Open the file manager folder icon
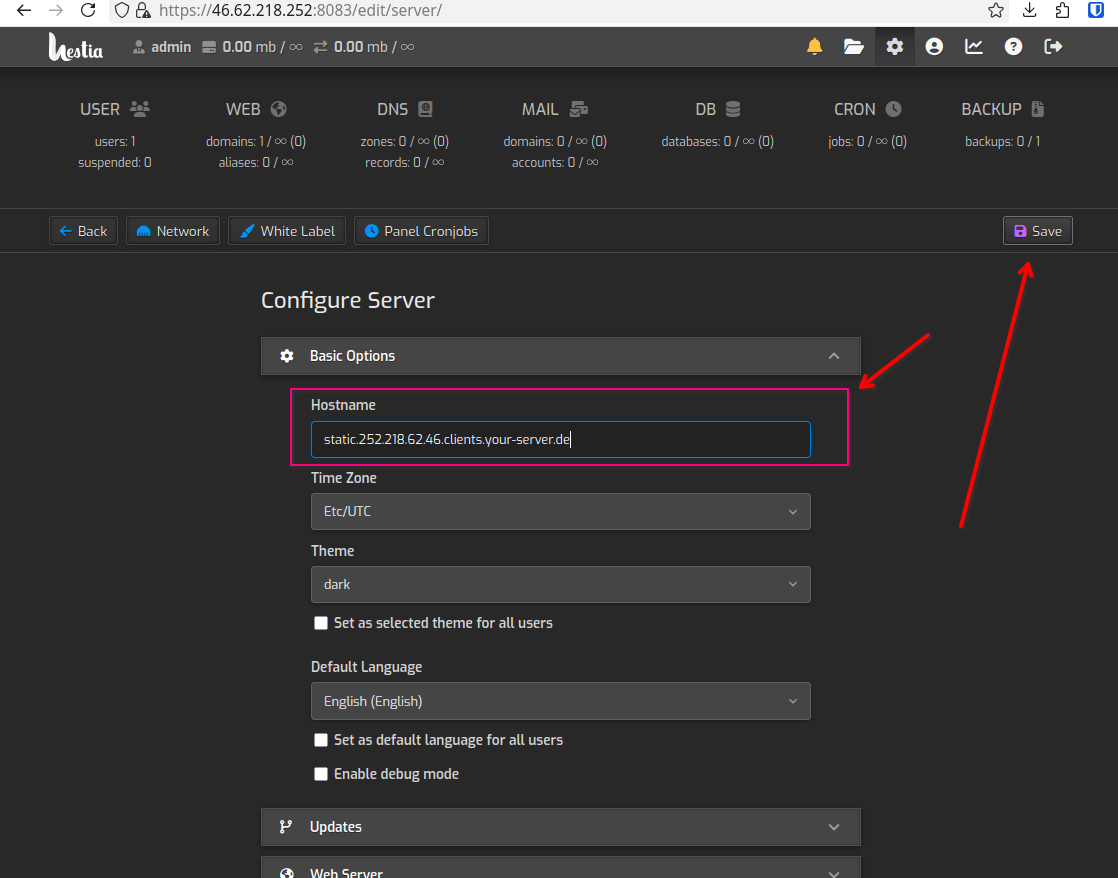The height and width of the screenshot is (878, 1118). (x=853, y=47)
